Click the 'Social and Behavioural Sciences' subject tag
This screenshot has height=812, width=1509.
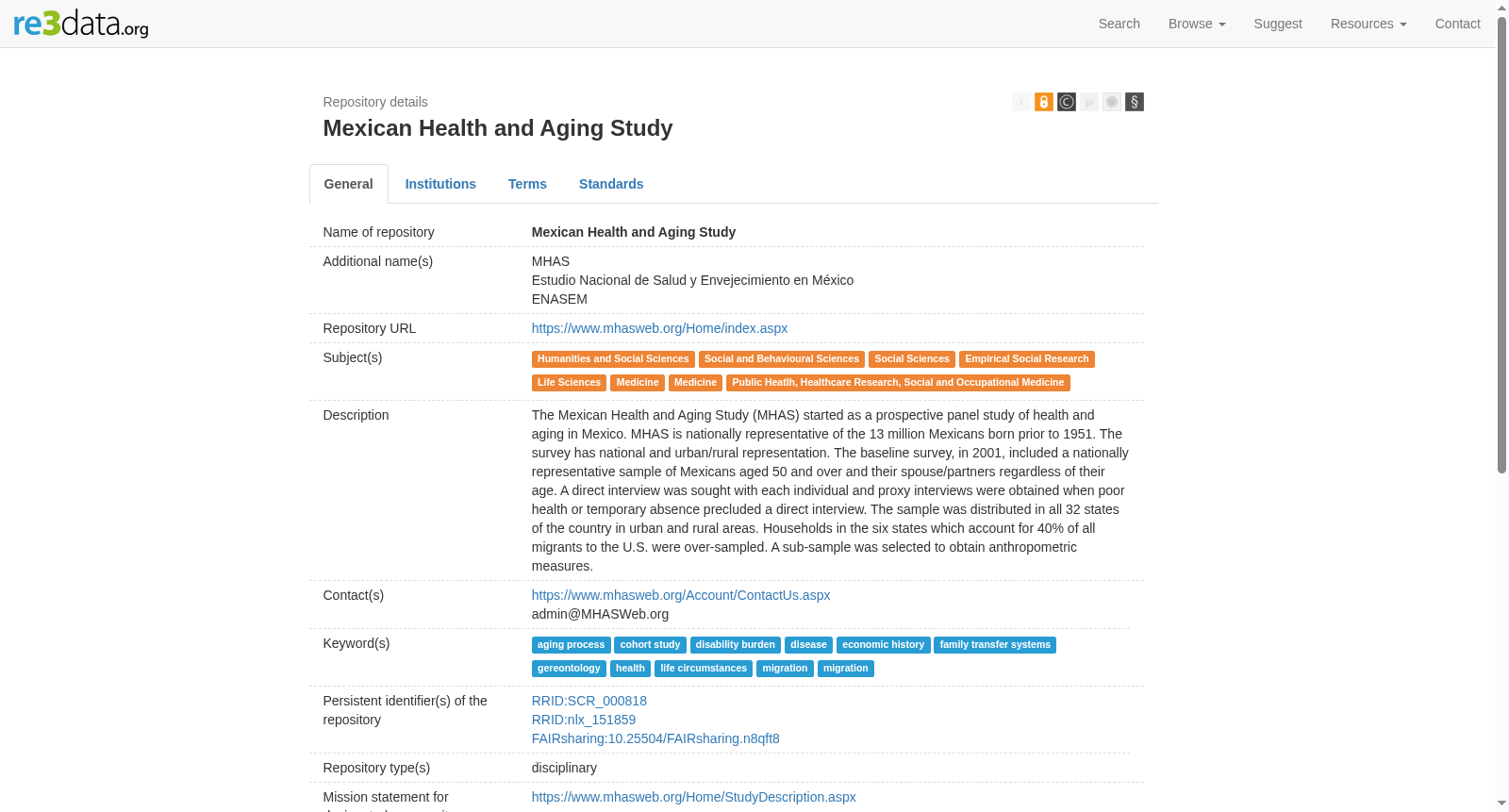(x=782, y=359)
